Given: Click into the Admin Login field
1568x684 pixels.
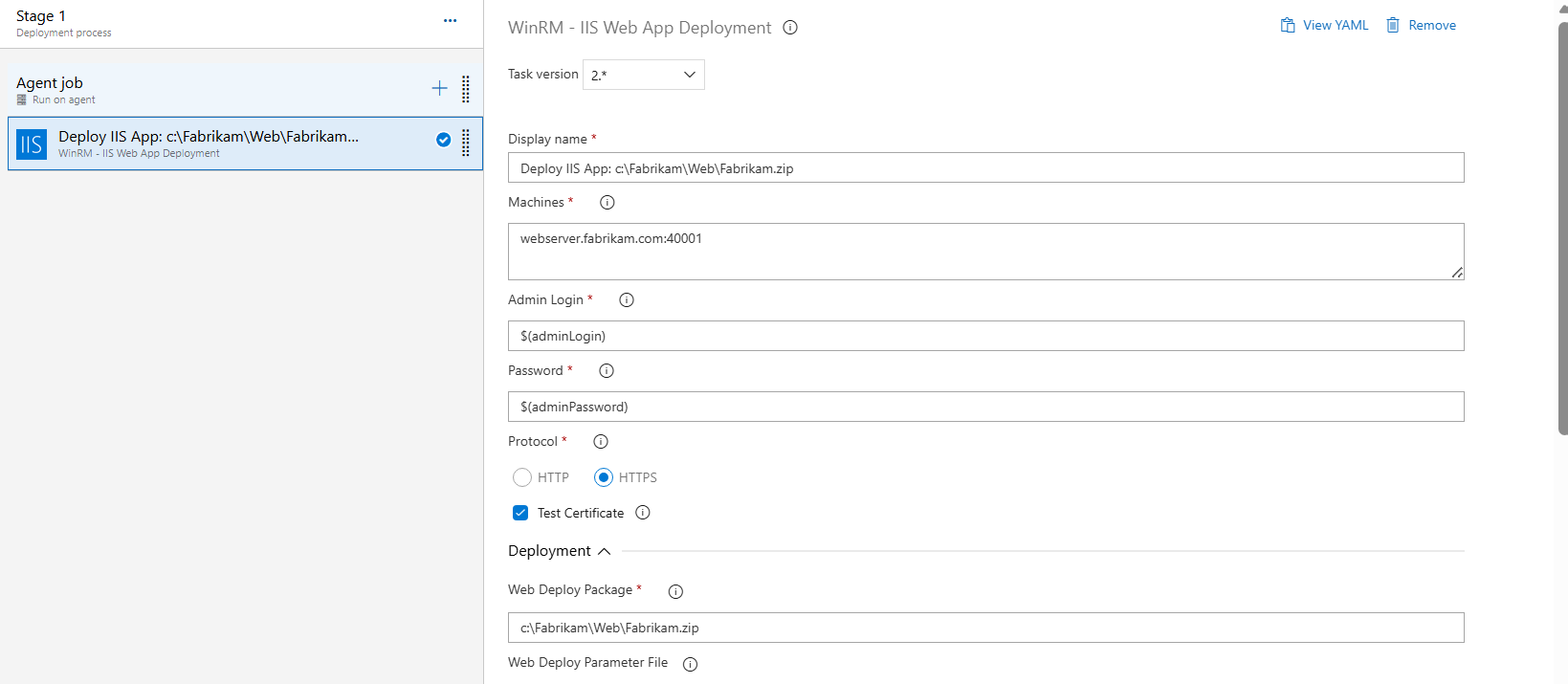Looking at the screenshot, I should pos(985,336).
